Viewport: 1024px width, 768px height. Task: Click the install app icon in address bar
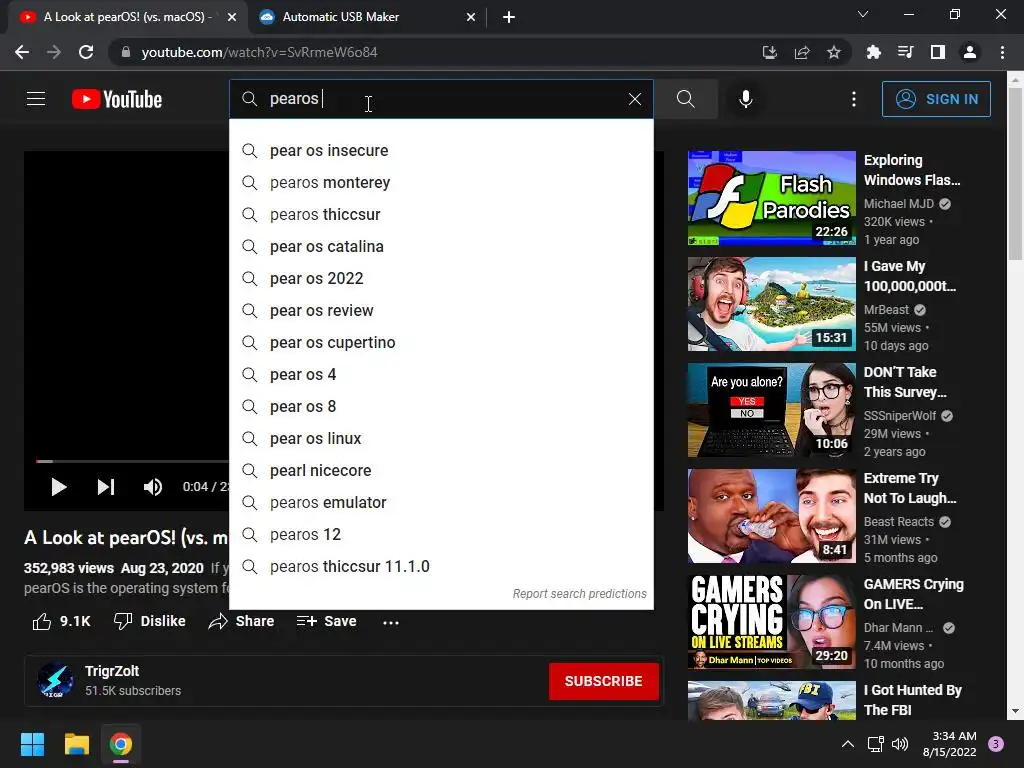click(x=770, y=52)
